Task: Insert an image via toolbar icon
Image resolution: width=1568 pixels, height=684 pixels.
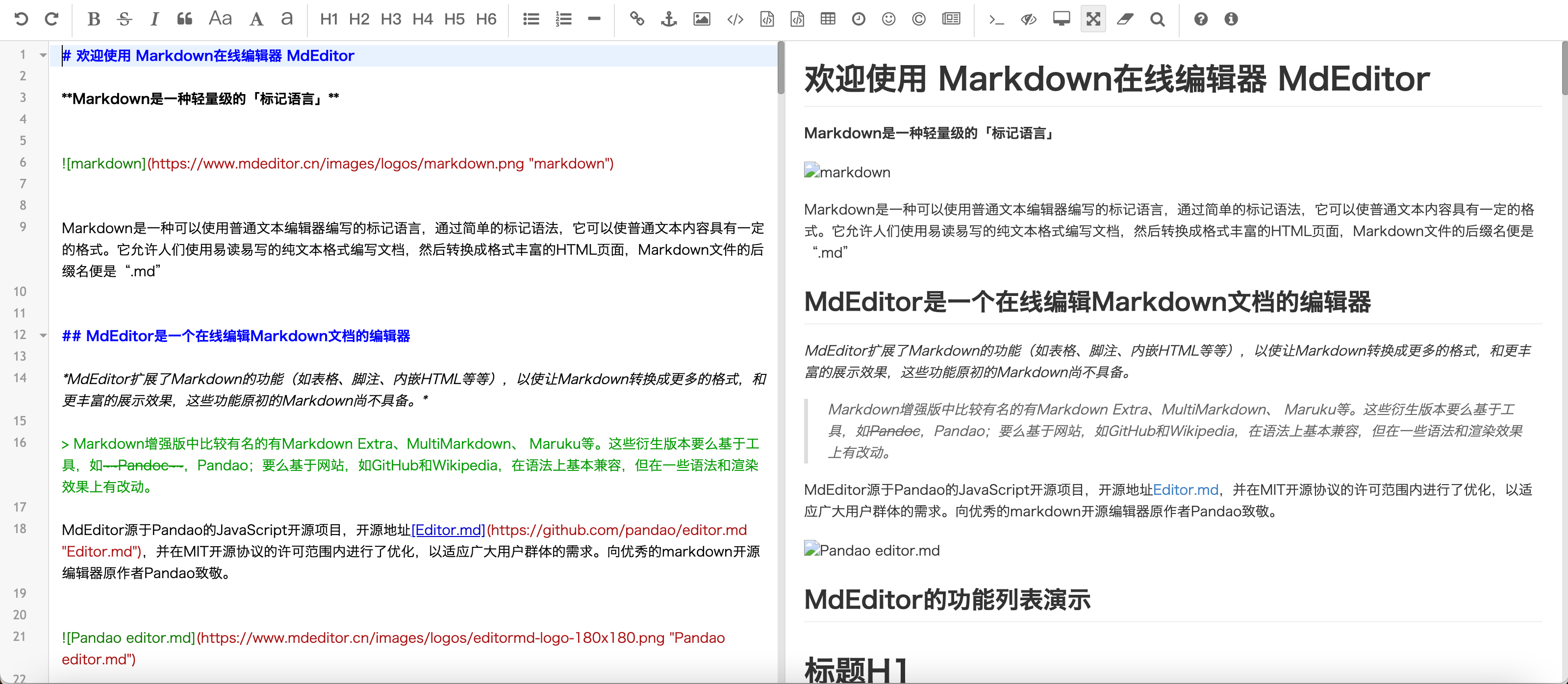Action: (x=701, y=19)
